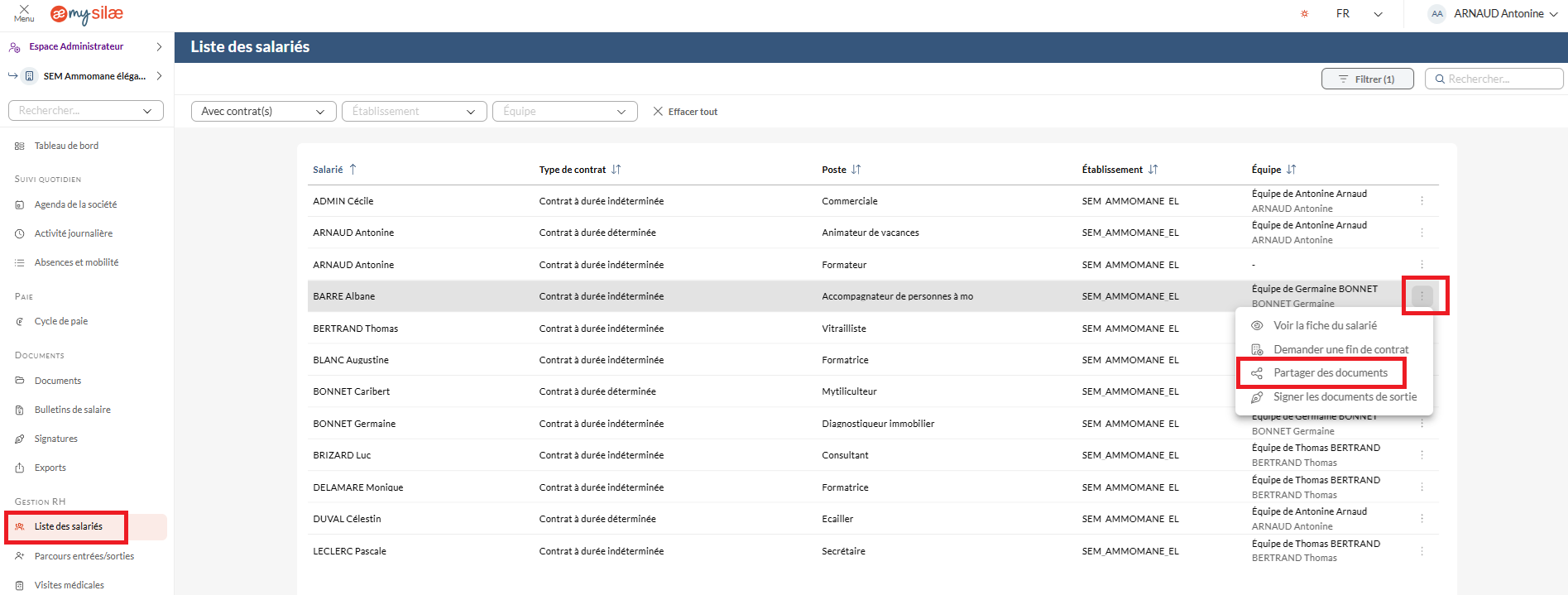Viewport: 1568px width, 595px height.
Task: Open the FR language dropdown
Action: pos(1359,14)
